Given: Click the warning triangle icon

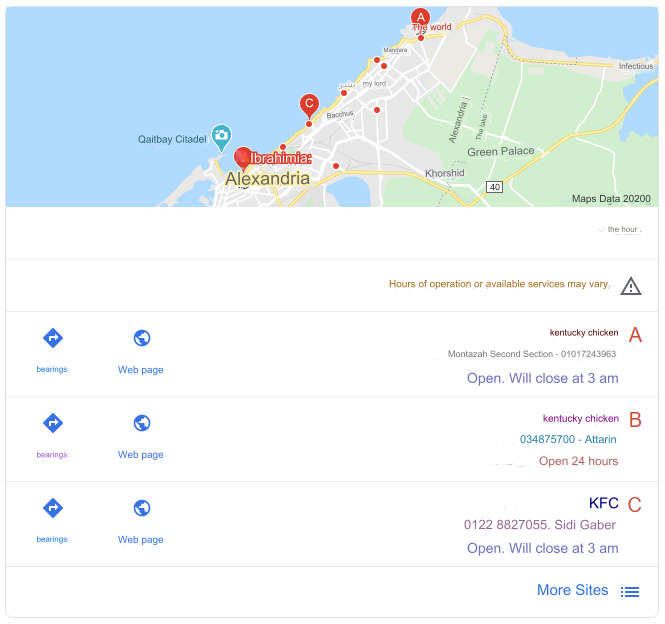Looking at the screenshot, I should pos(631,286).
